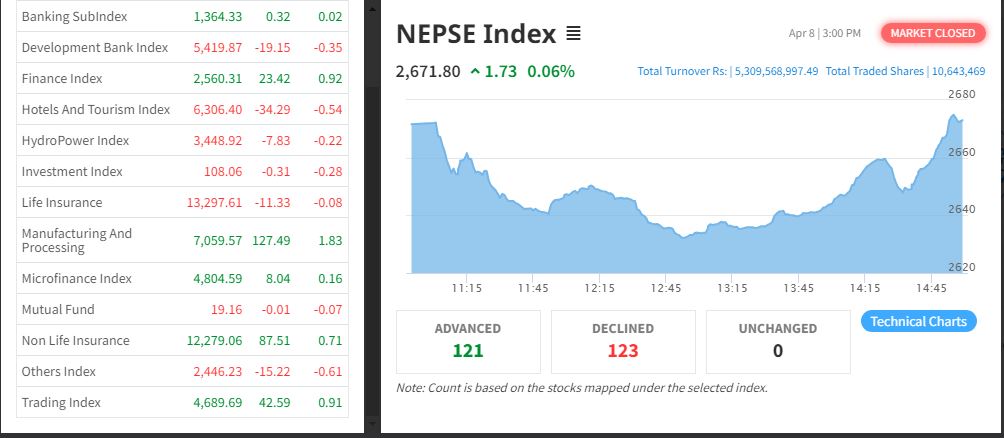Open Technical Charts
Image resolution: width=1004 pixels, height=438 pixels.
coord(918,321)
